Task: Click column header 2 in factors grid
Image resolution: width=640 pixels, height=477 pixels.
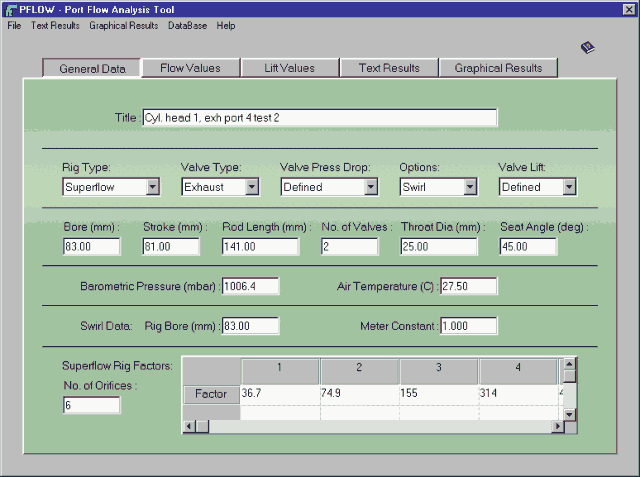Action: coord(359,371)
